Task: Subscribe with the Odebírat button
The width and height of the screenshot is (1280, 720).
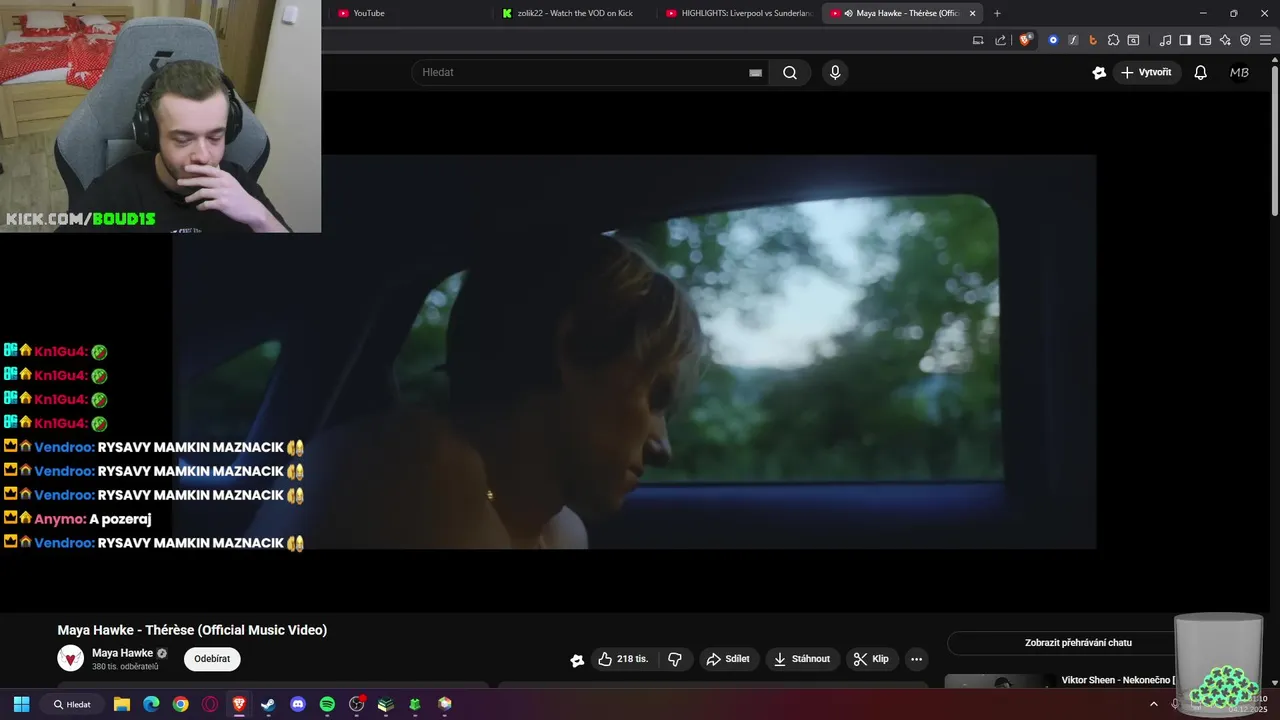Action: [212, 659]
